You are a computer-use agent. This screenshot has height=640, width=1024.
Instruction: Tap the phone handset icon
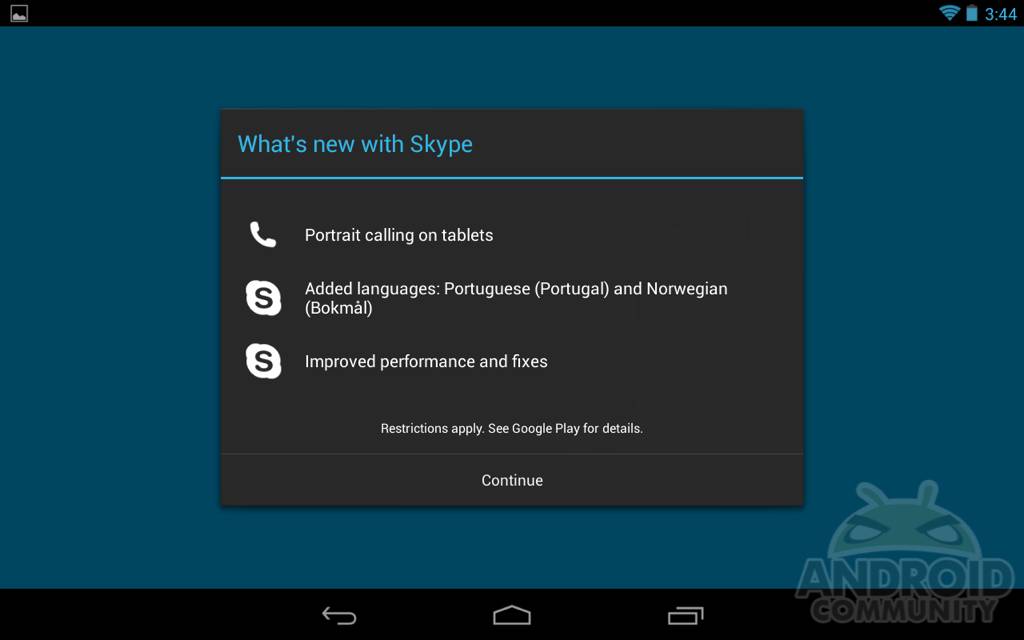(263, 234)
